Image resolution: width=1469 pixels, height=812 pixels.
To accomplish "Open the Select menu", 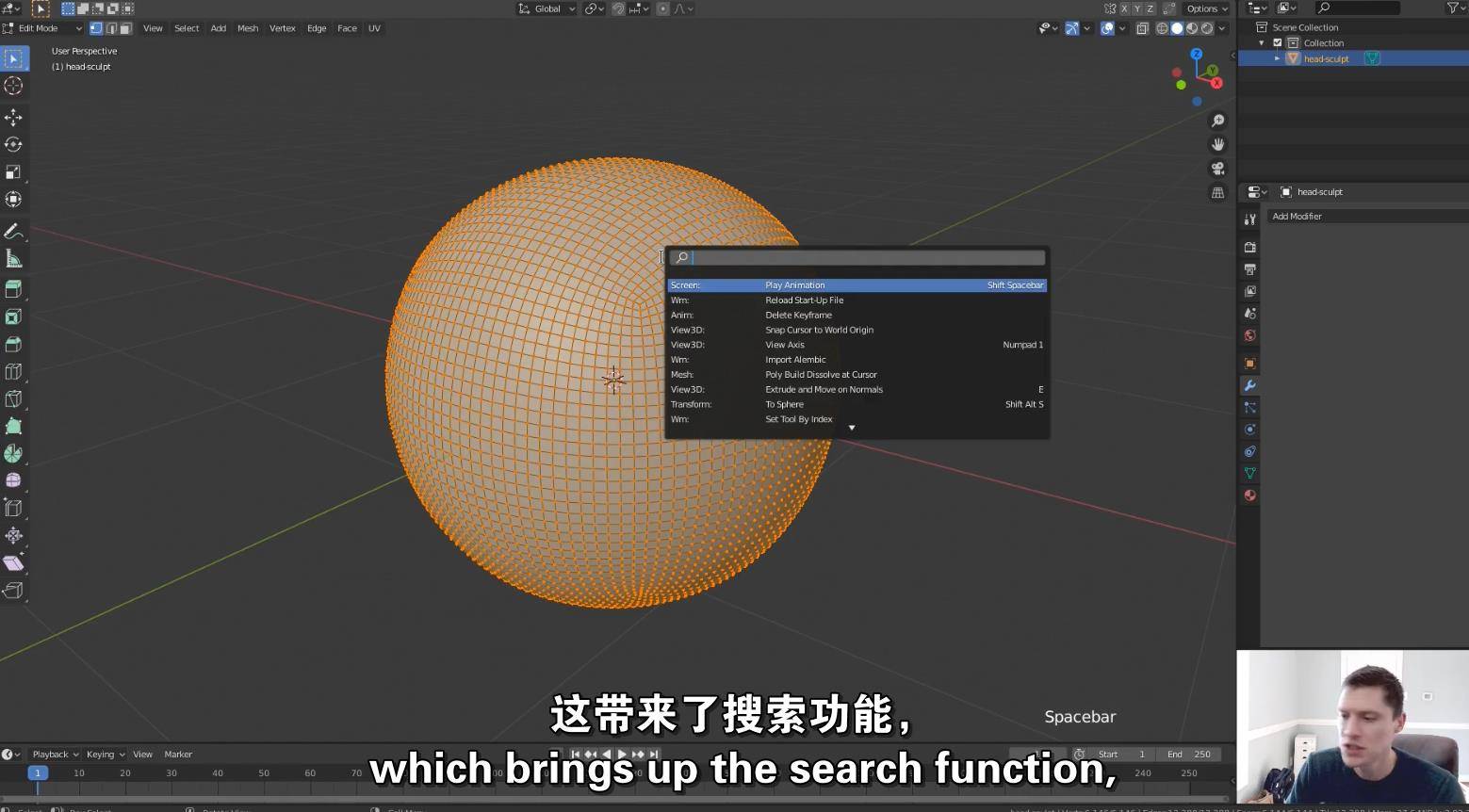I will (x=187, y=28).
